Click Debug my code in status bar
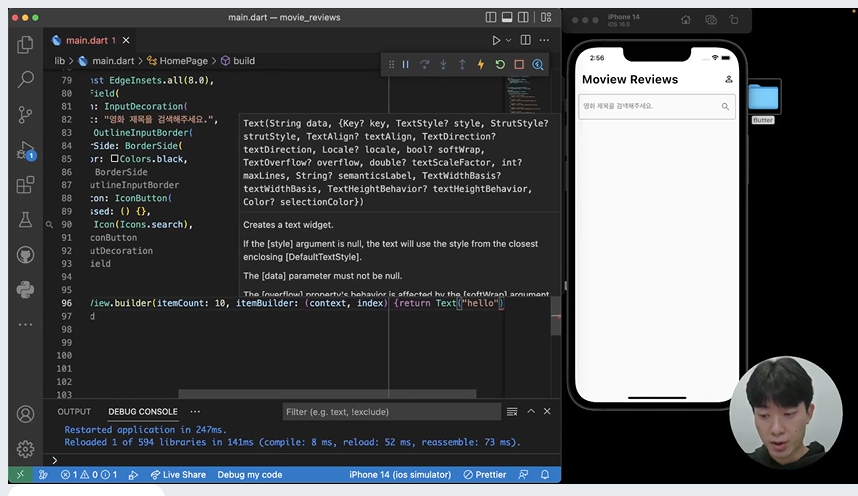The height and width of the screenshot is (496, 858). pyautogui.click(x=250, y=475)
